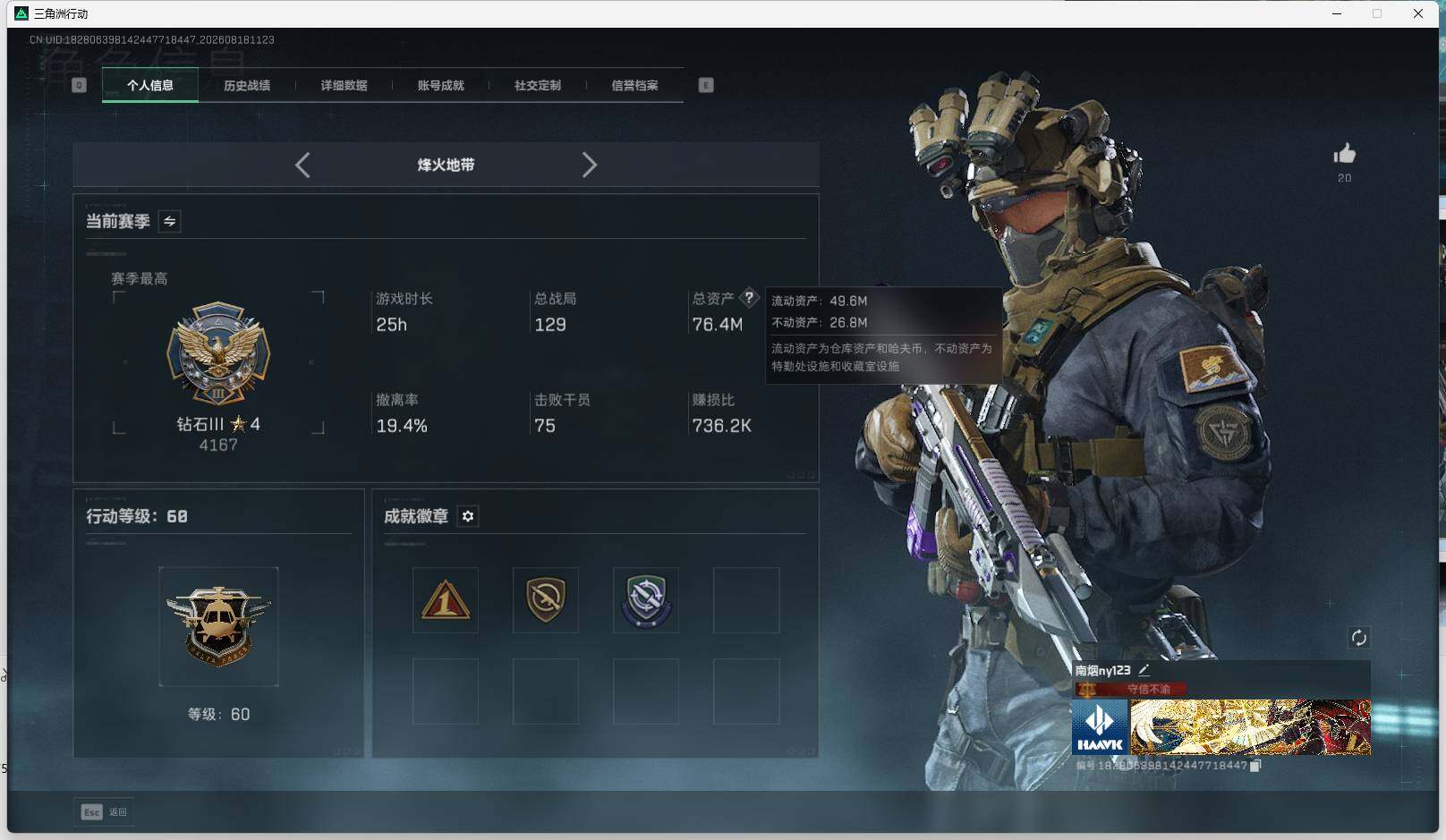
Task: Click the 烽火地带 mode title
Action: pyautogui.click(x=446, y=165)
